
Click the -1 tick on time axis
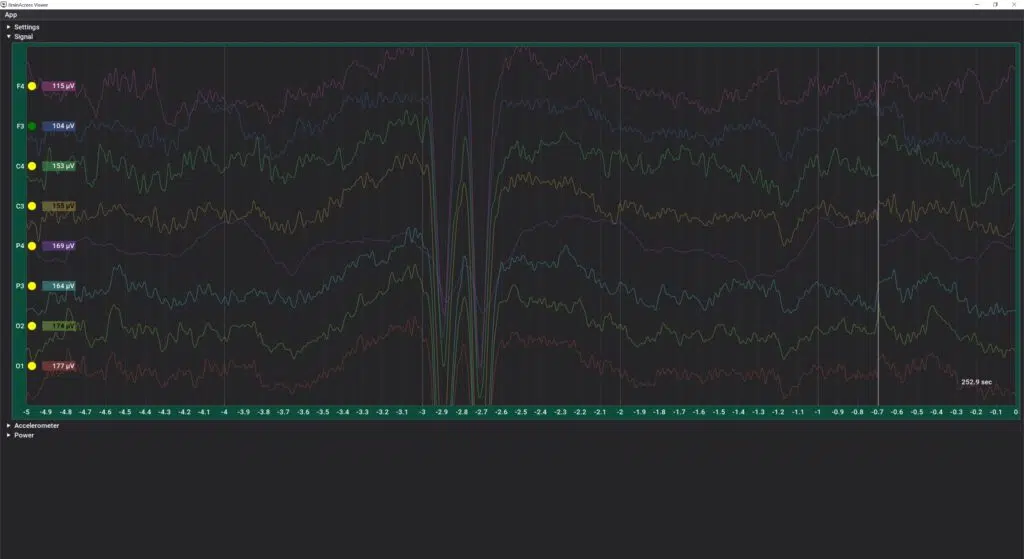tap(818, 412)
